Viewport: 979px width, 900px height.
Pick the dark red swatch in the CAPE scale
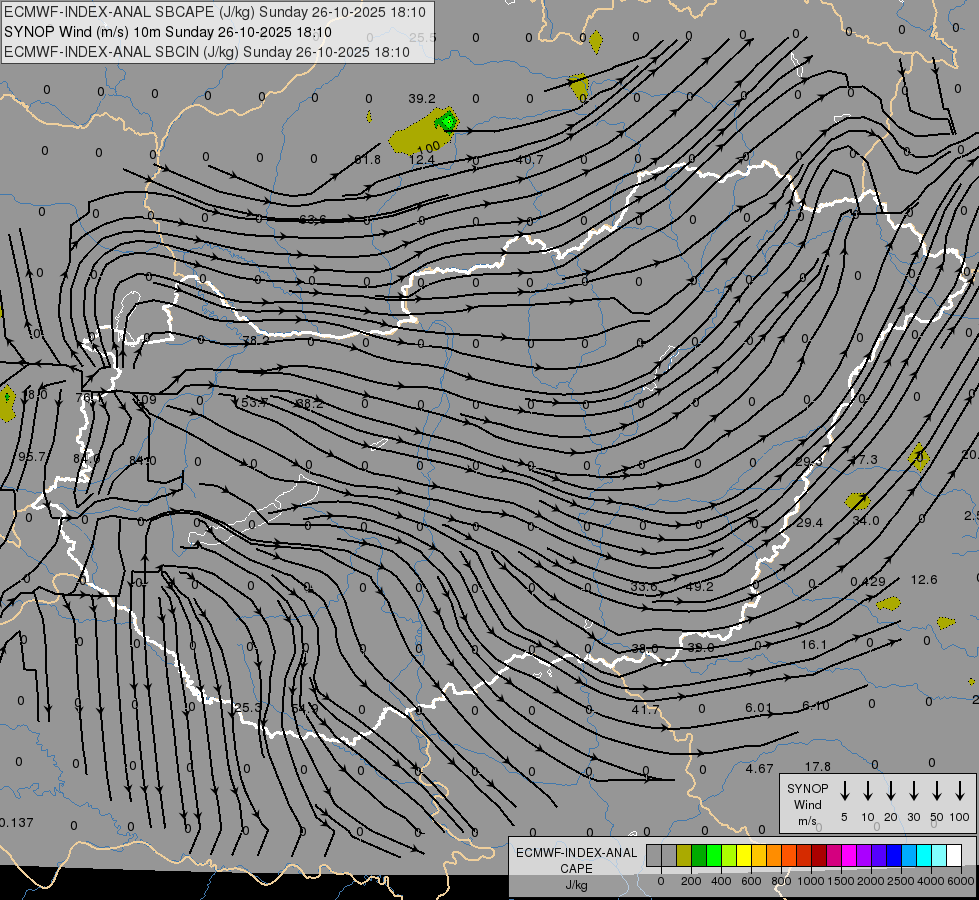(x=819, y=856)
